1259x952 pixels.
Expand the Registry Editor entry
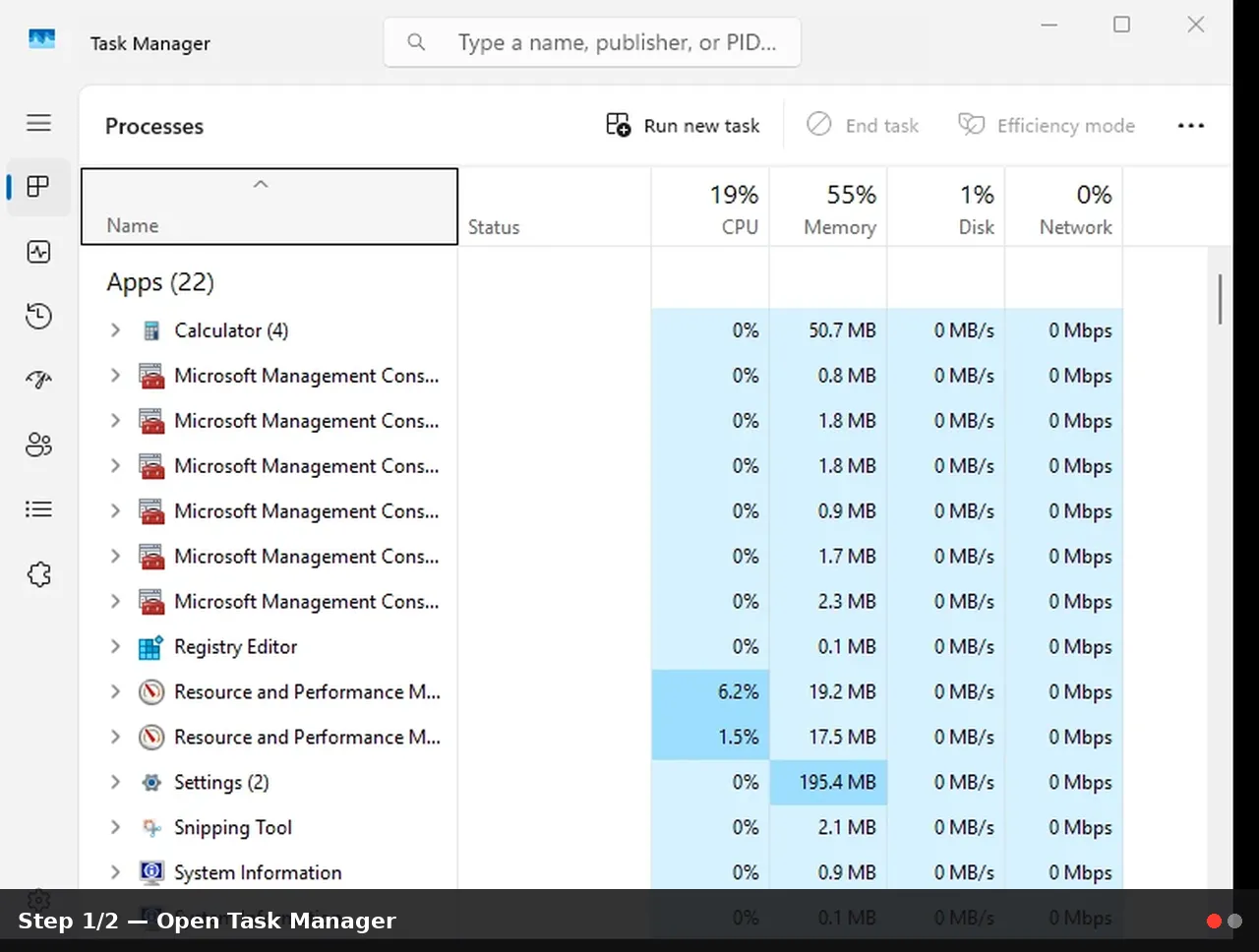click(115, 647)
